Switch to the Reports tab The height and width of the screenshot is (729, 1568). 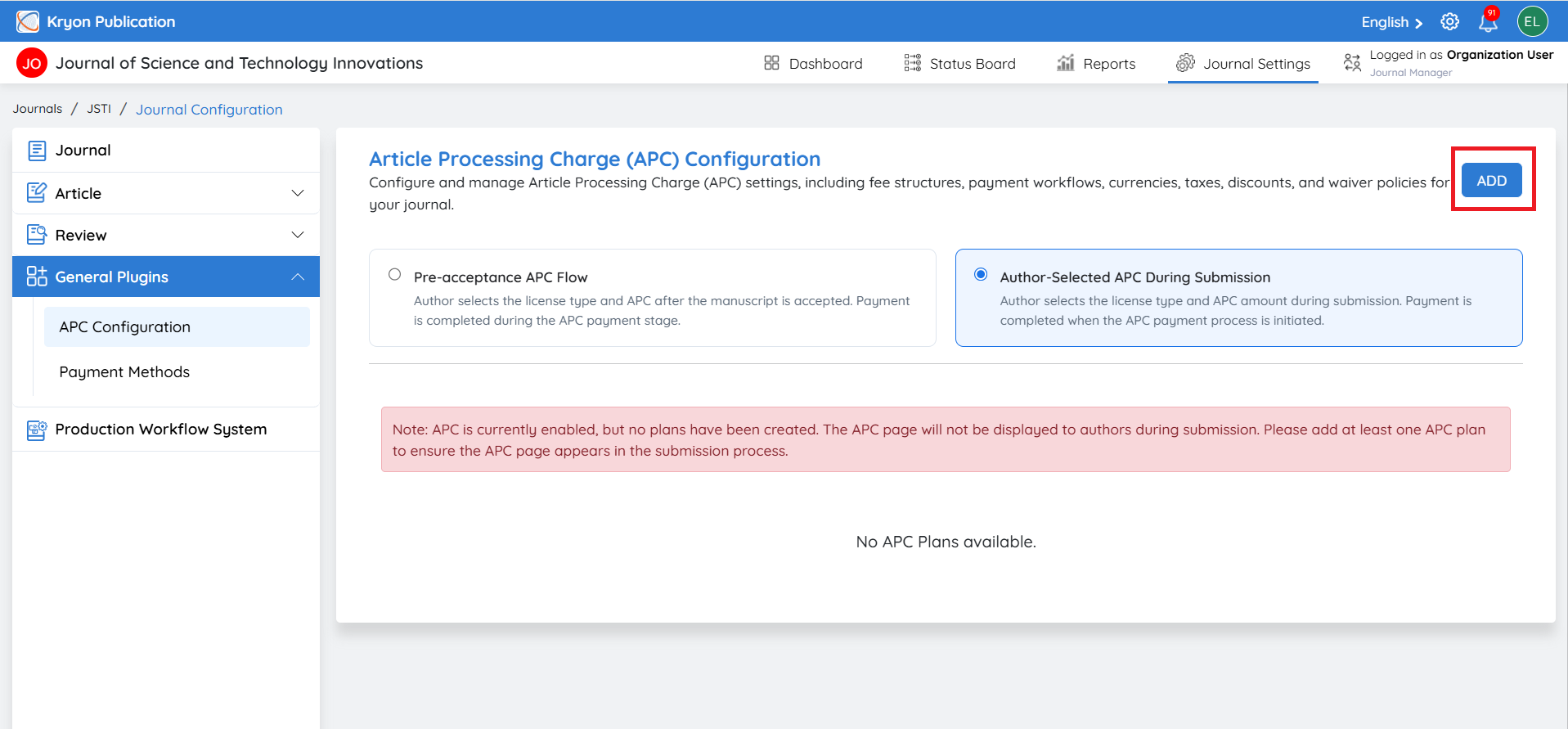1096,63
